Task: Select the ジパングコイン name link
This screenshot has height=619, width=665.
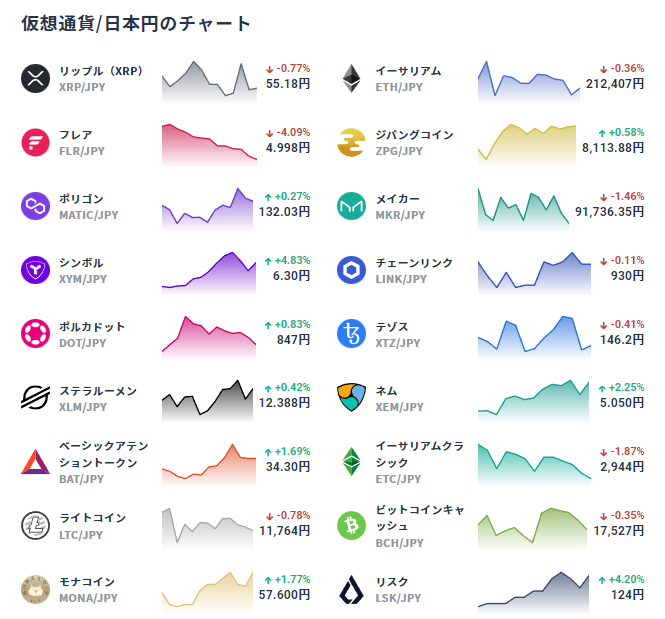Action: pyautogui.click(x=414, y=135)
